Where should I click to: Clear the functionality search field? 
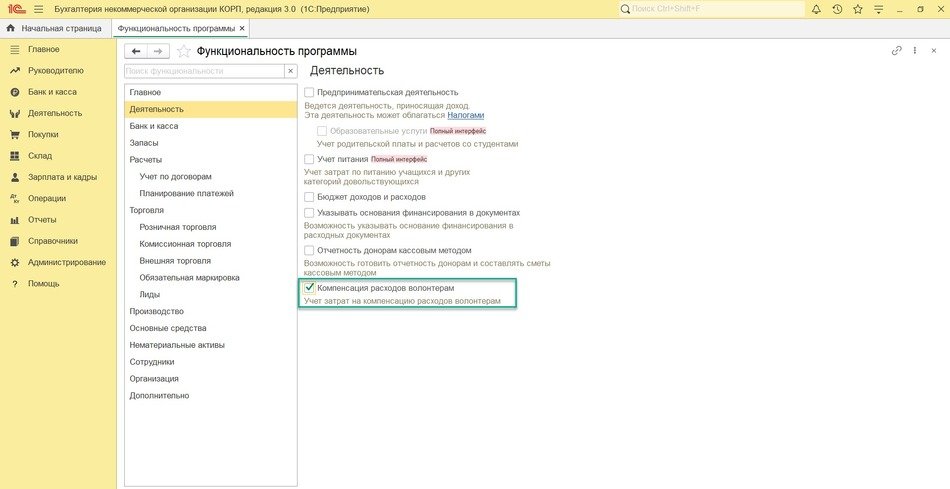(x=290, y=71)
